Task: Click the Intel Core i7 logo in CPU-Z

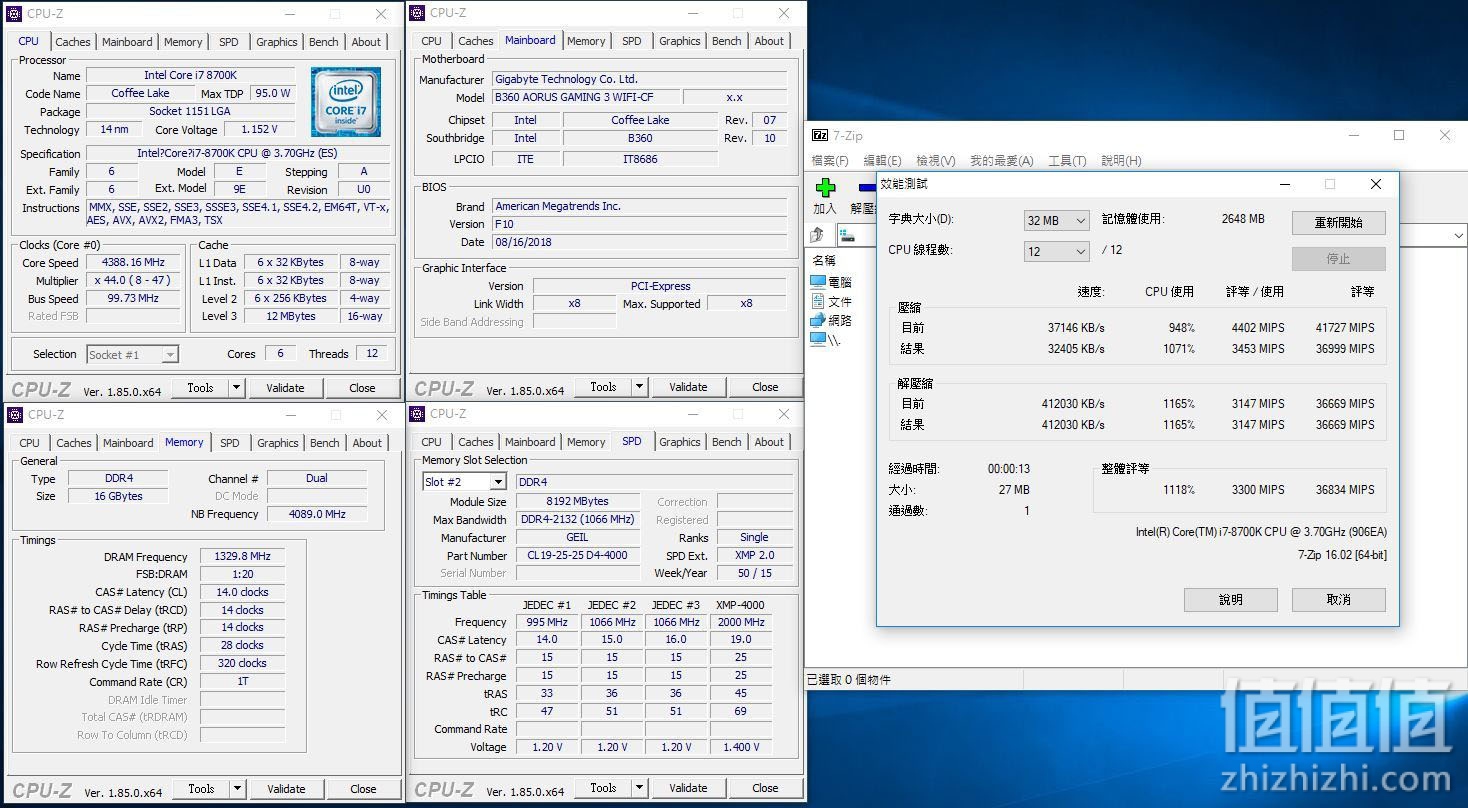Action: click(x=346, y=102)
